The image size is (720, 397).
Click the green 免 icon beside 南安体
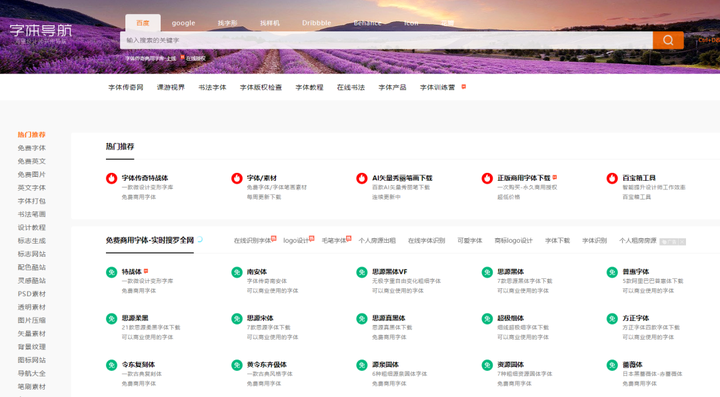pos(236,272)
